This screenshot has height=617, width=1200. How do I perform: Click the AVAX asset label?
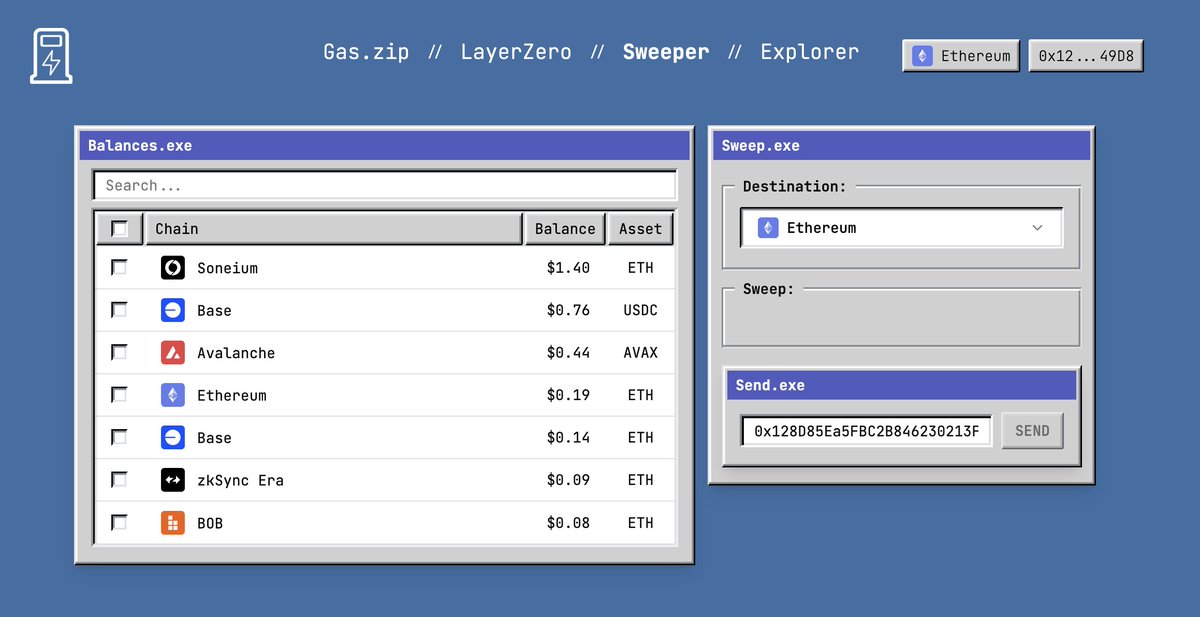pyautogui.click(x=641, y=353)
